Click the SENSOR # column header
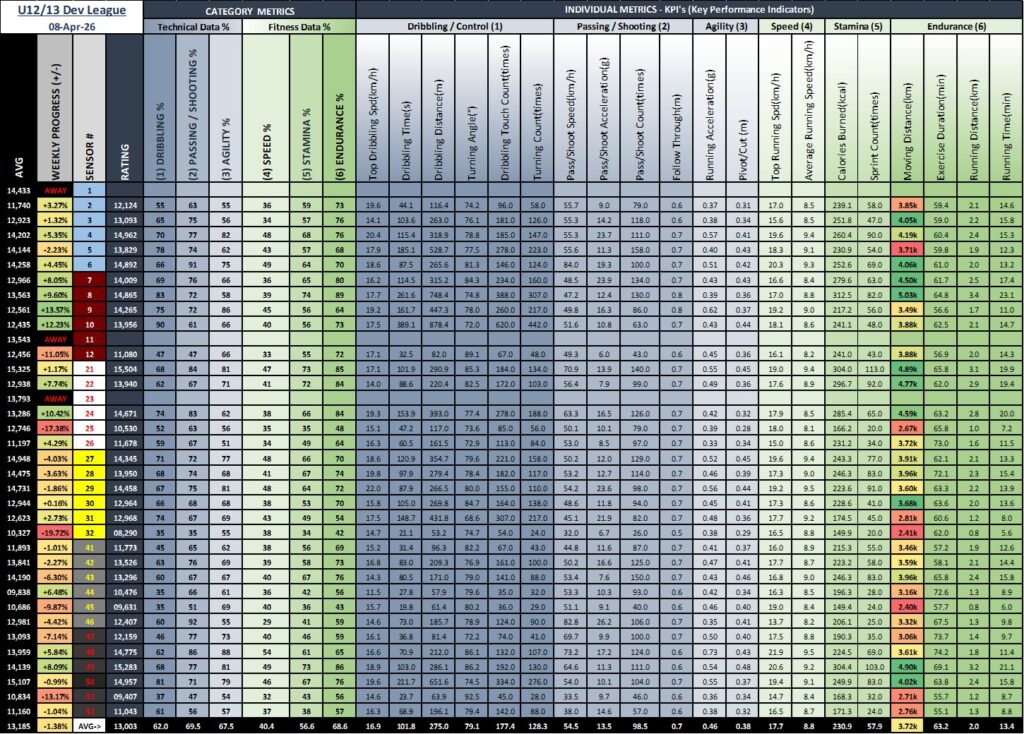The image size is (1024, 734). coord(88,110)
